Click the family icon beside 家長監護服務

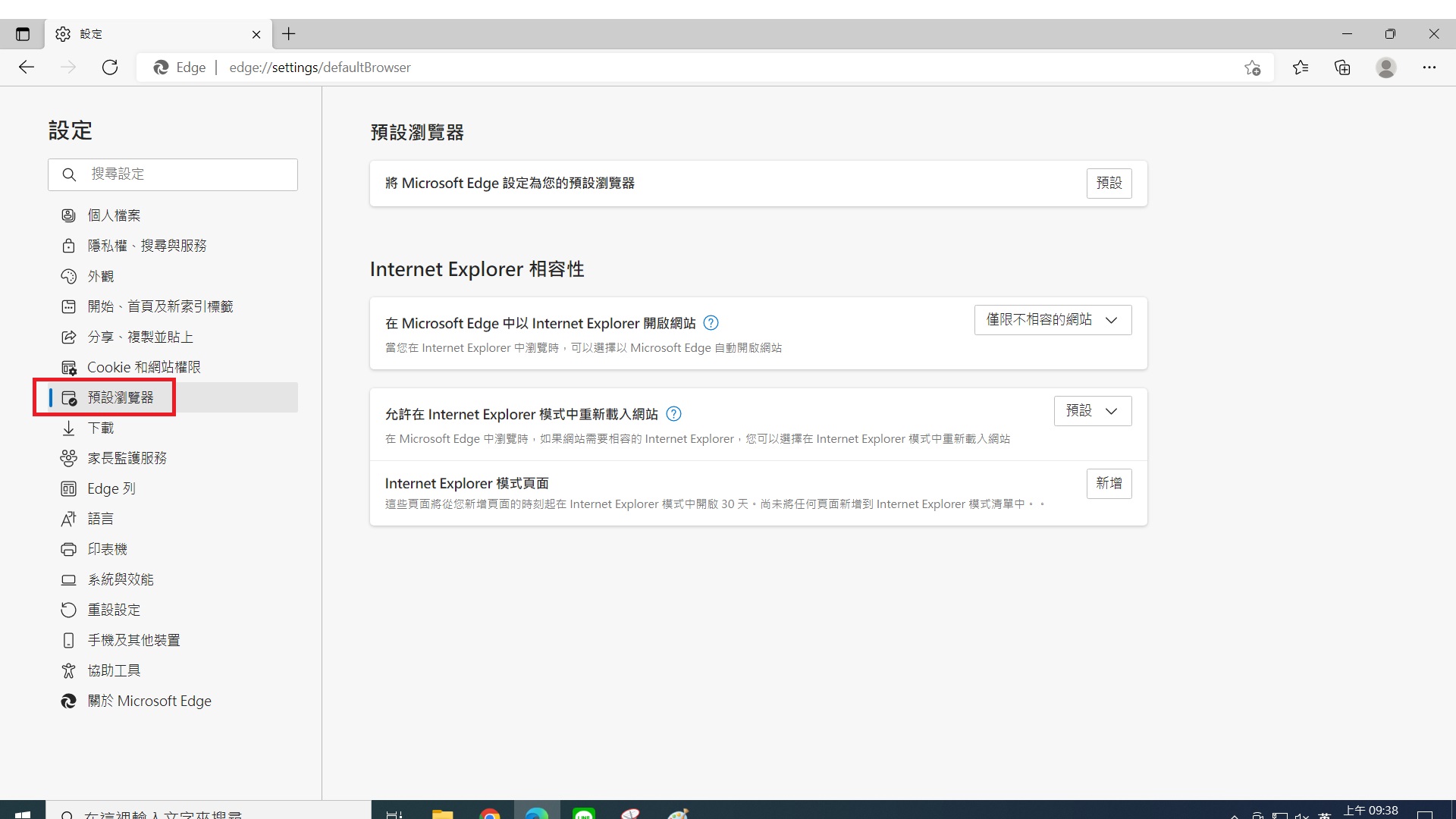[68, 458]
